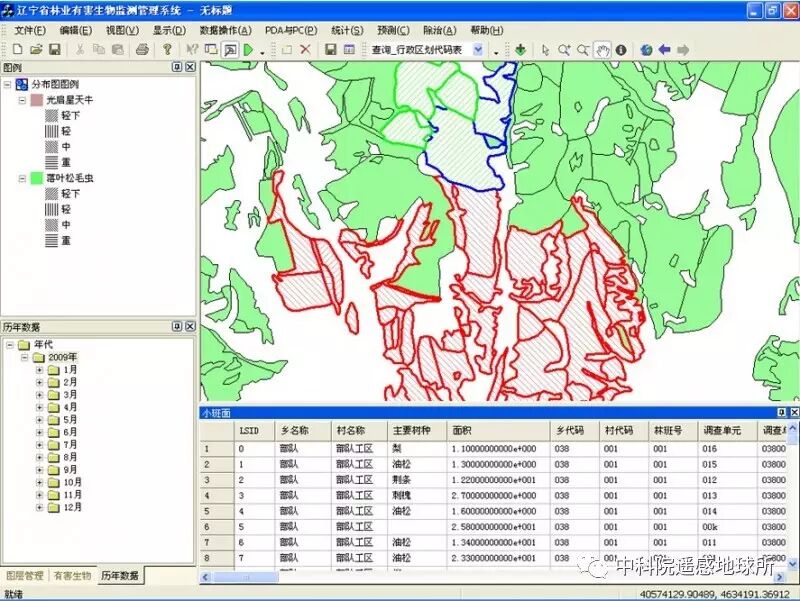Viewport: 800px width, 601px height.
Task: Open the 编辑(E) menu
Action: point(76,30)
